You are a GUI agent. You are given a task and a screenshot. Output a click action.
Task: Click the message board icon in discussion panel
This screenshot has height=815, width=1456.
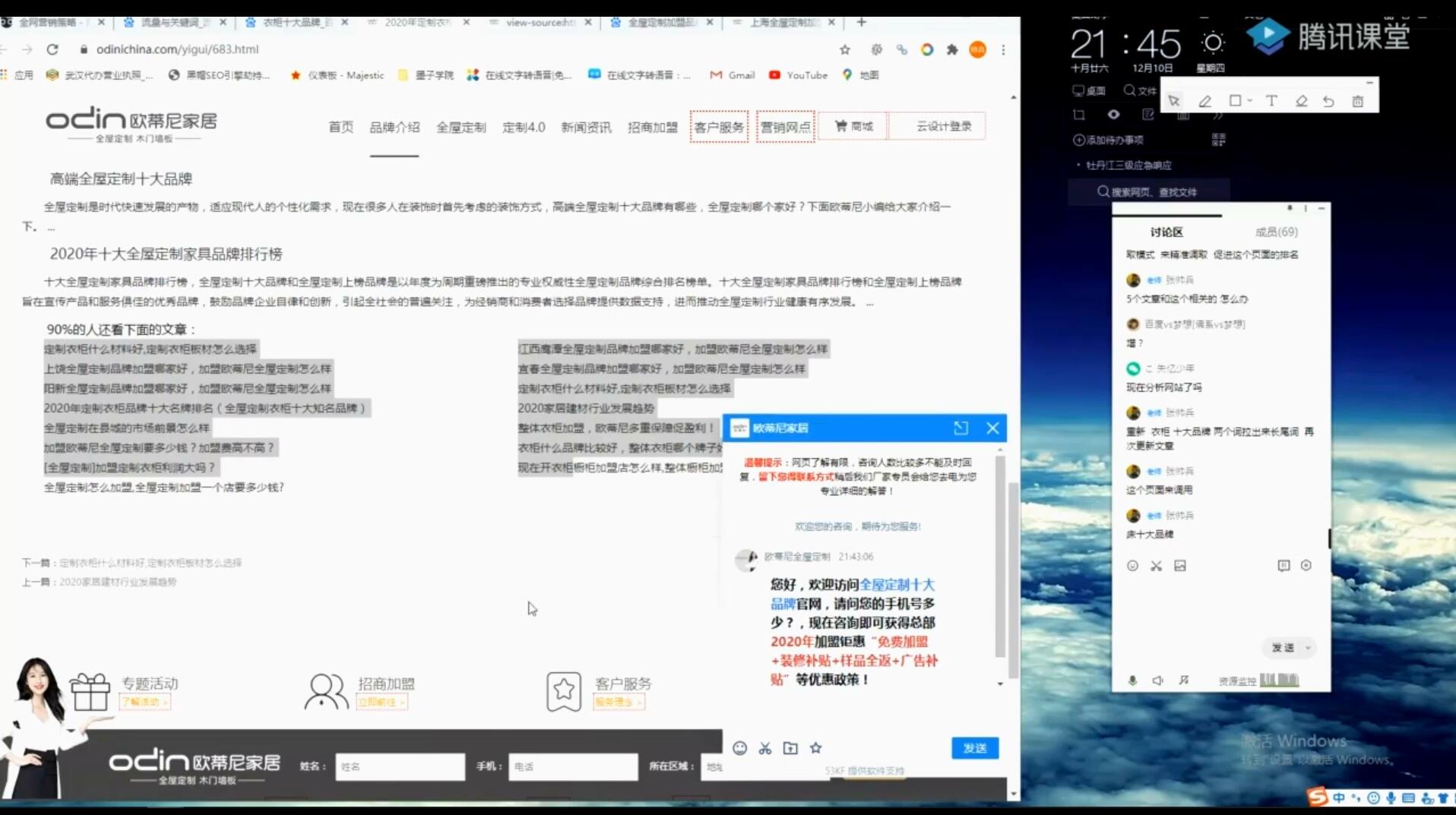[x=1283, y=566]
